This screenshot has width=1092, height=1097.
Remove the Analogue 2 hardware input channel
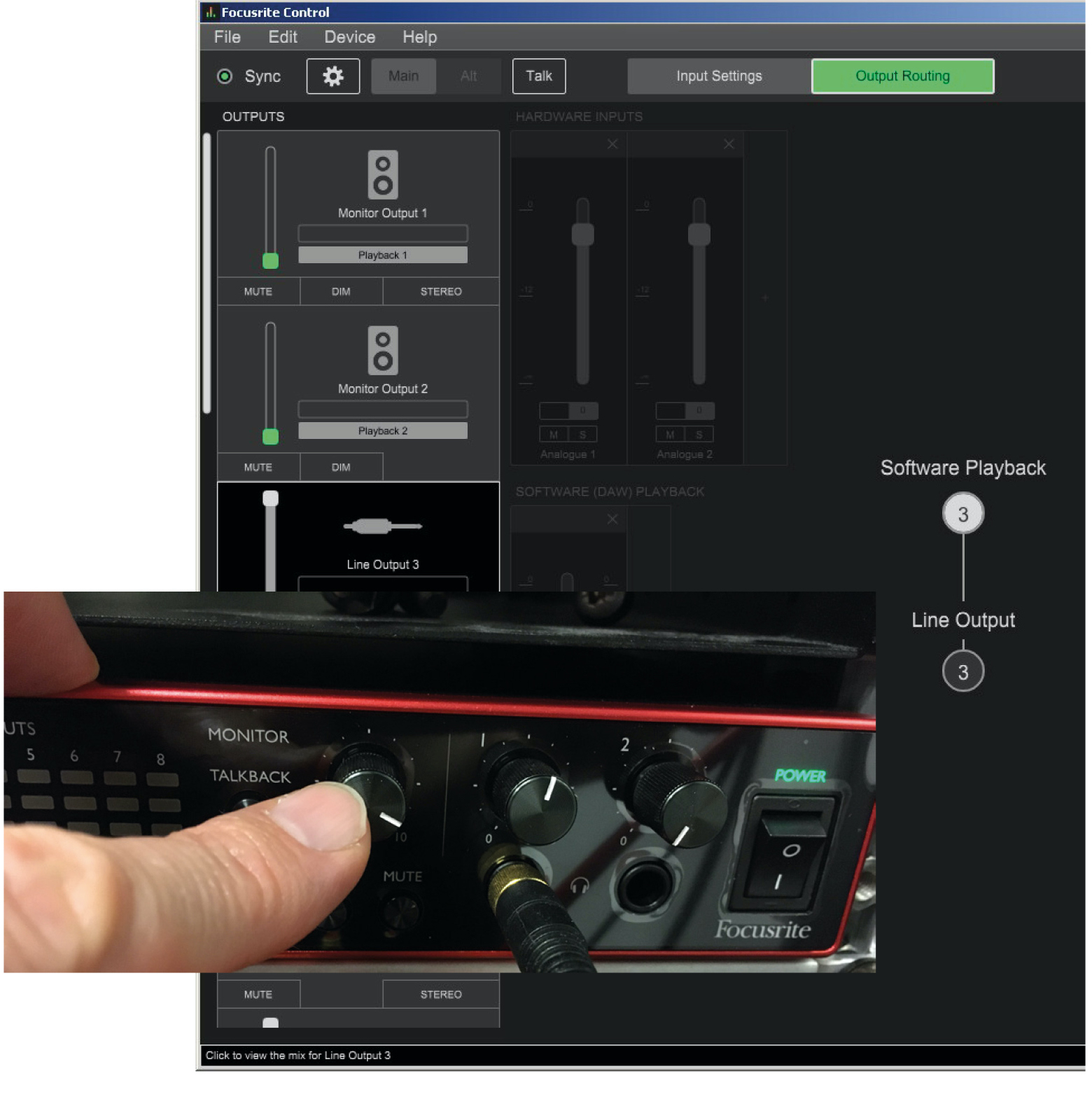coord(729,144)
